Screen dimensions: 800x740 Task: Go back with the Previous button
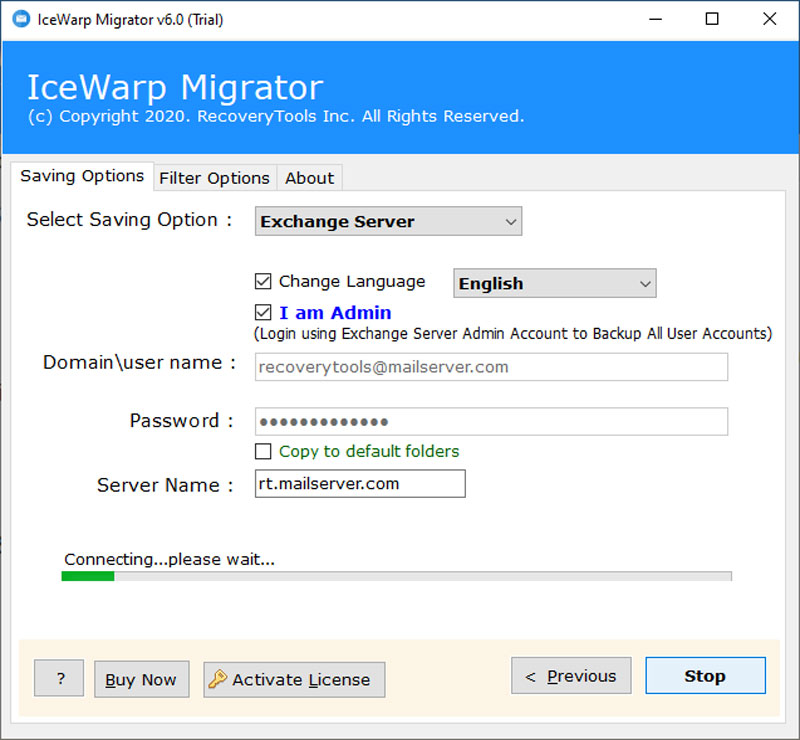(x=571, y=676)
